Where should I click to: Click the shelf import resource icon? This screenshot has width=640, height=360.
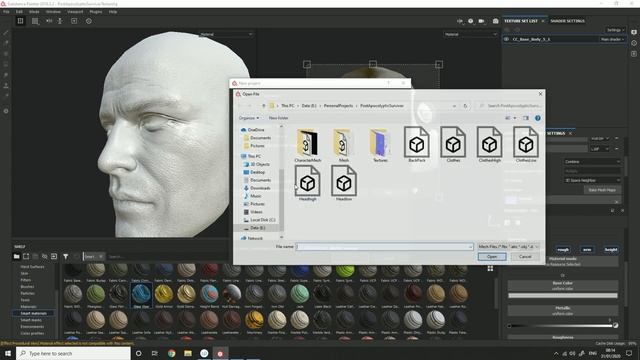pyautogui.click(x=54, y=256)
